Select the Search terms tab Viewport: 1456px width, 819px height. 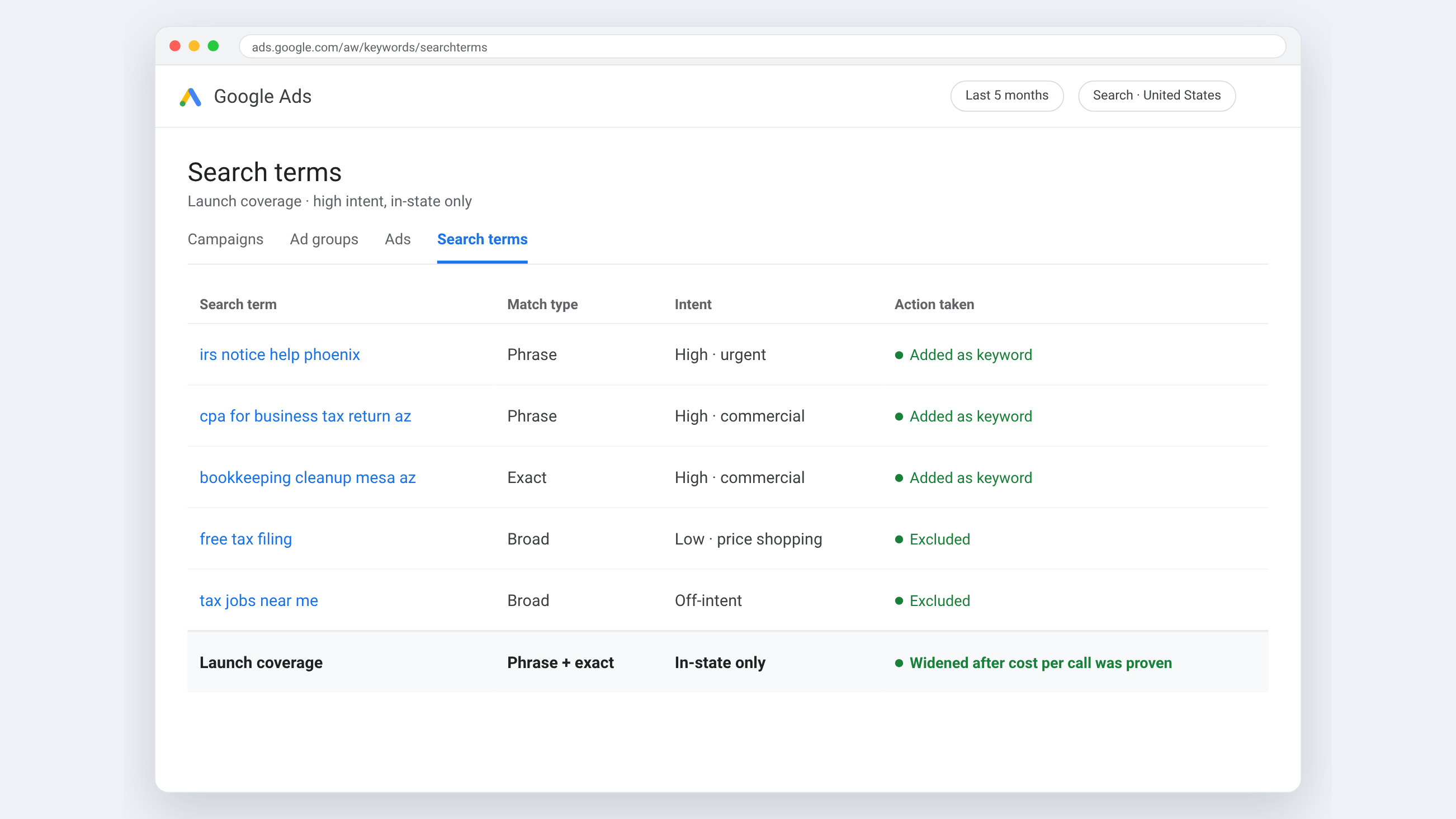point(482,239)
